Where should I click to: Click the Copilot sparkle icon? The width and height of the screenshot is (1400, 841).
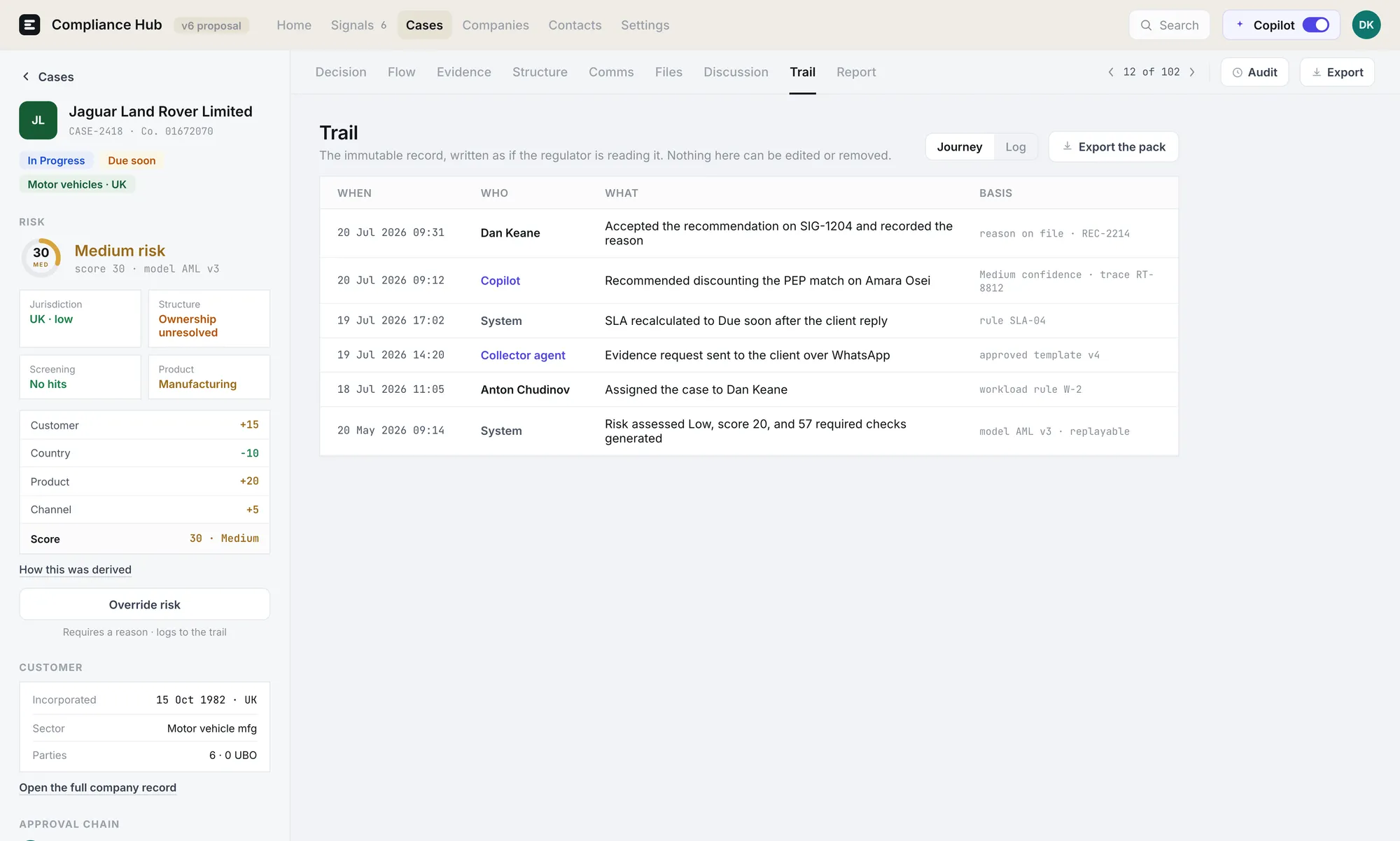click(1240, 25)
